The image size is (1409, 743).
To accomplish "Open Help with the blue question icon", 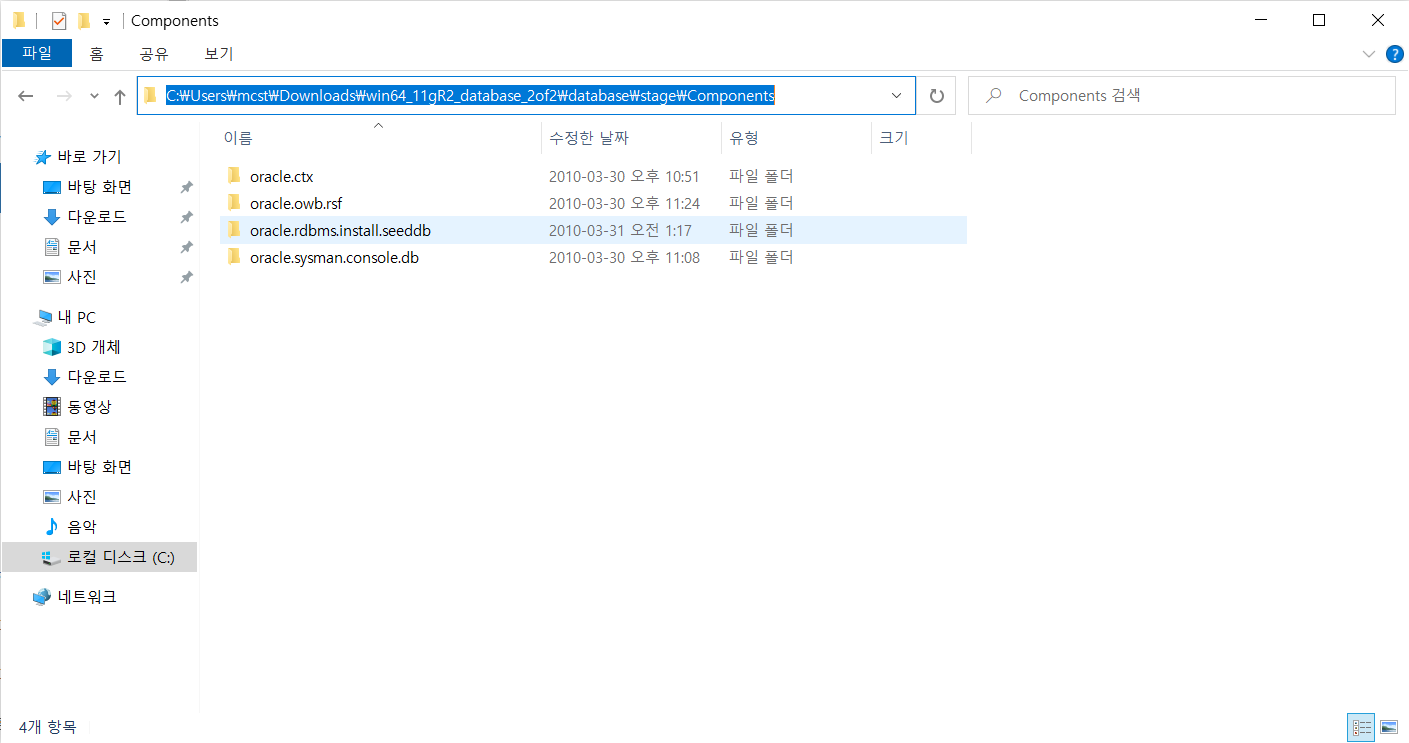I will (1395, 54).
